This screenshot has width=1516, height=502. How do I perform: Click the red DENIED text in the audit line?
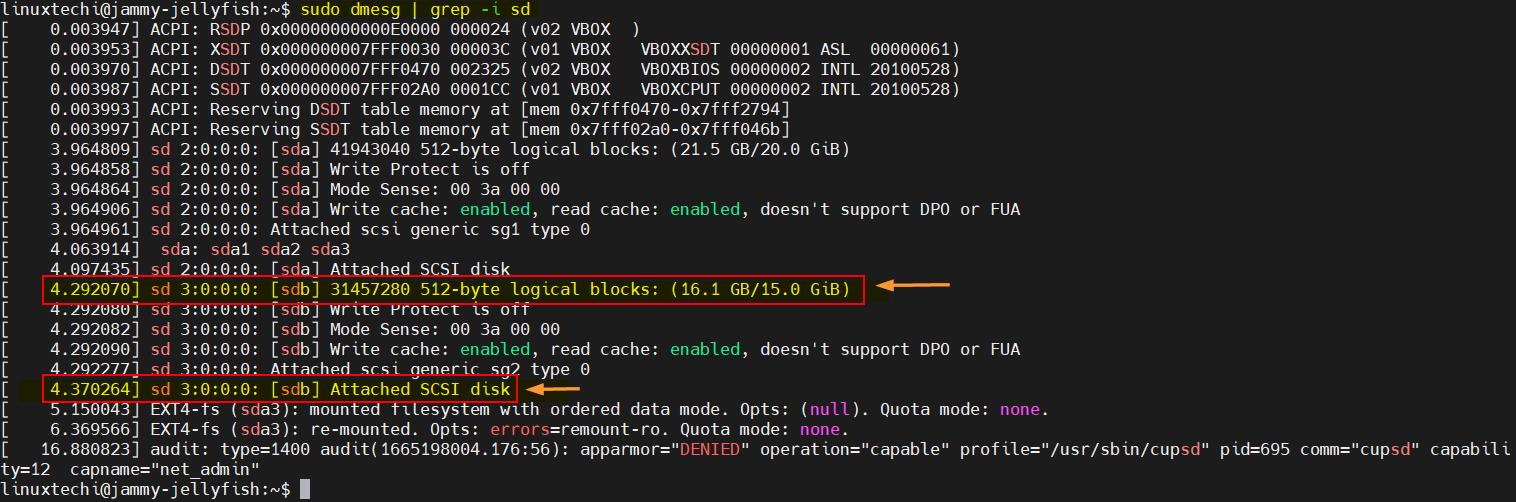coord(715,449)
